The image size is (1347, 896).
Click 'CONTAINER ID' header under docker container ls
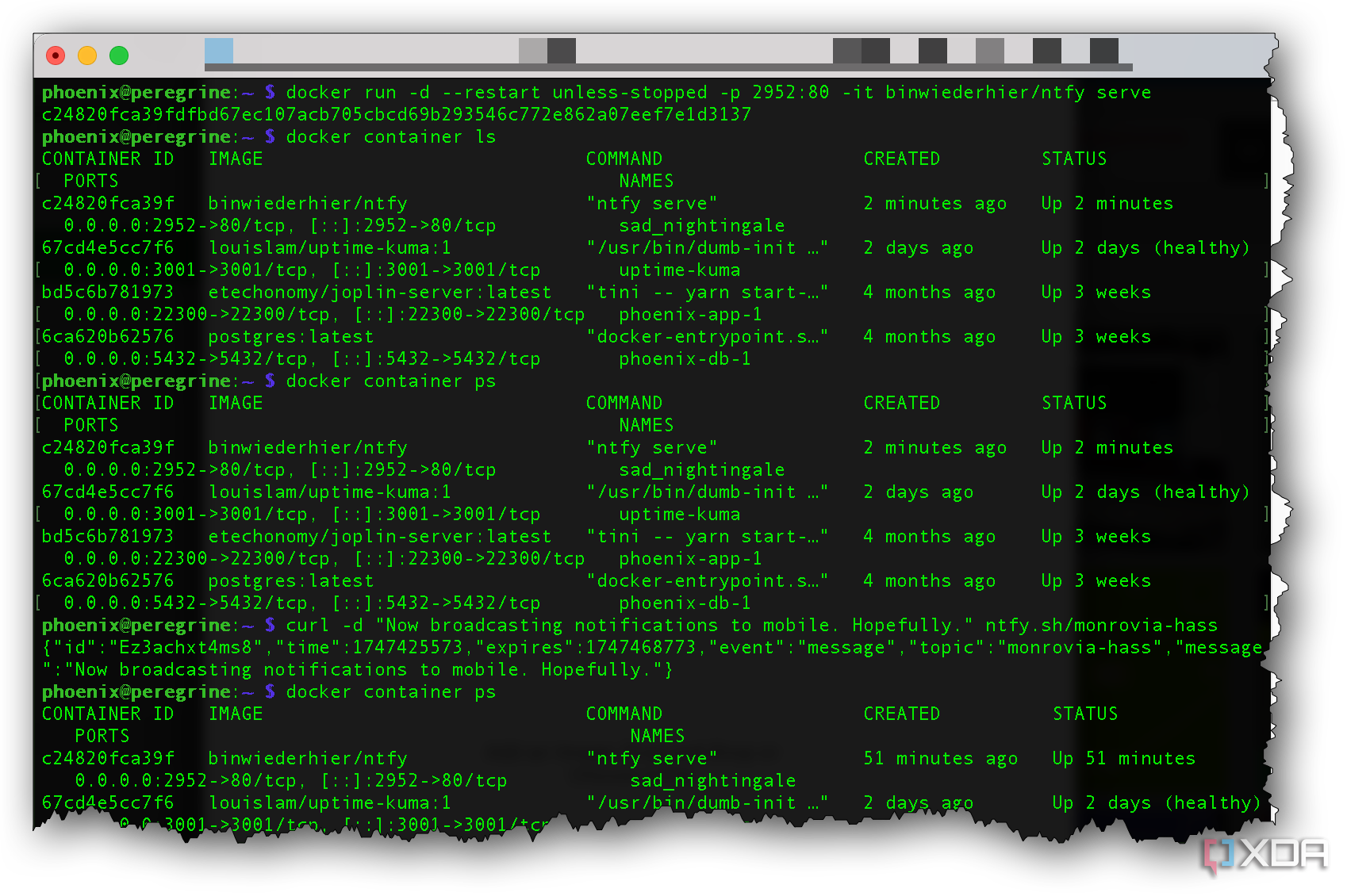tap(108, 159)
